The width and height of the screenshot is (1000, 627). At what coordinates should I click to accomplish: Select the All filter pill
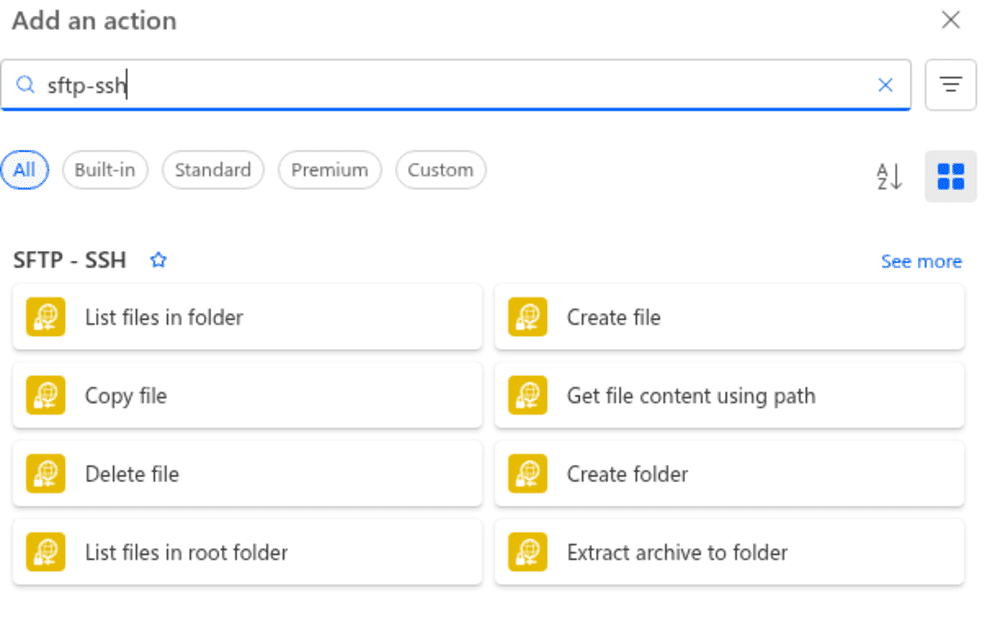coord(24,170)
